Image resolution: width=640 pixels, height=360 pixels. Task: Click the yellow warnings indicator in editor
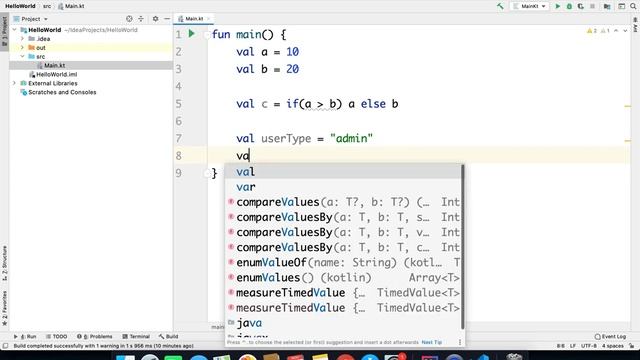point(592,31)
